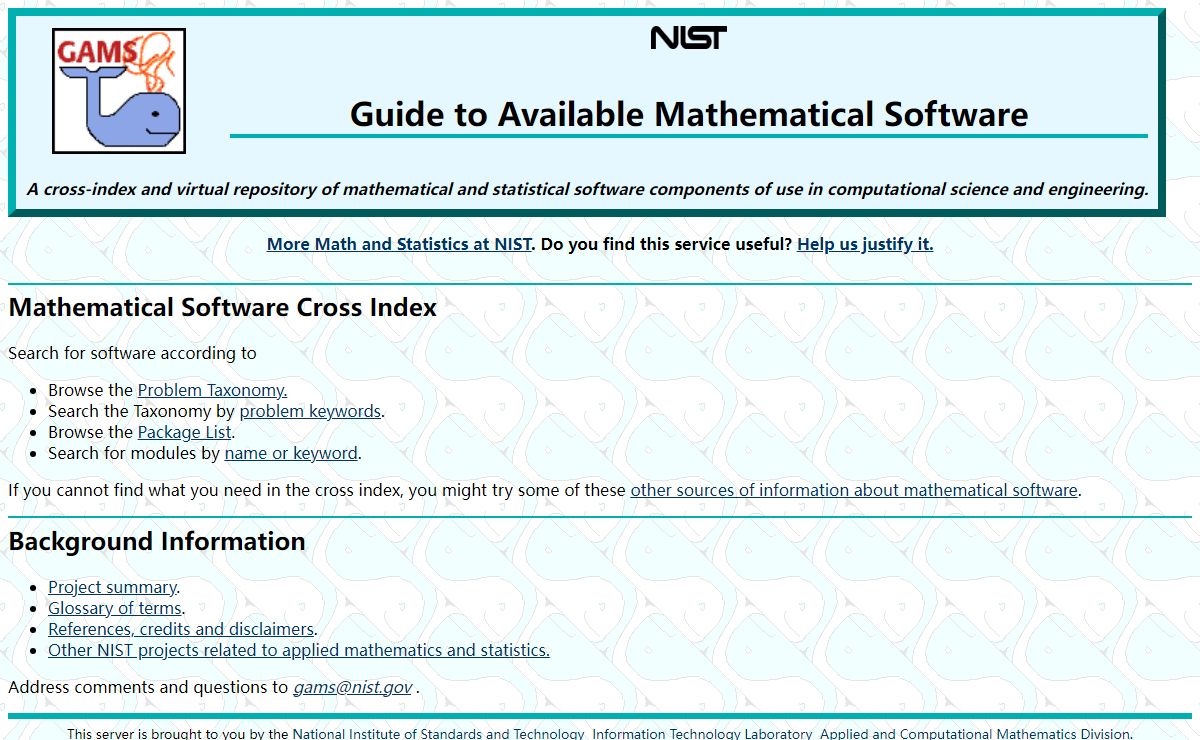Click the NIST logo at top
Viewport: 1200px width, 740px height.
click(688, 38)
